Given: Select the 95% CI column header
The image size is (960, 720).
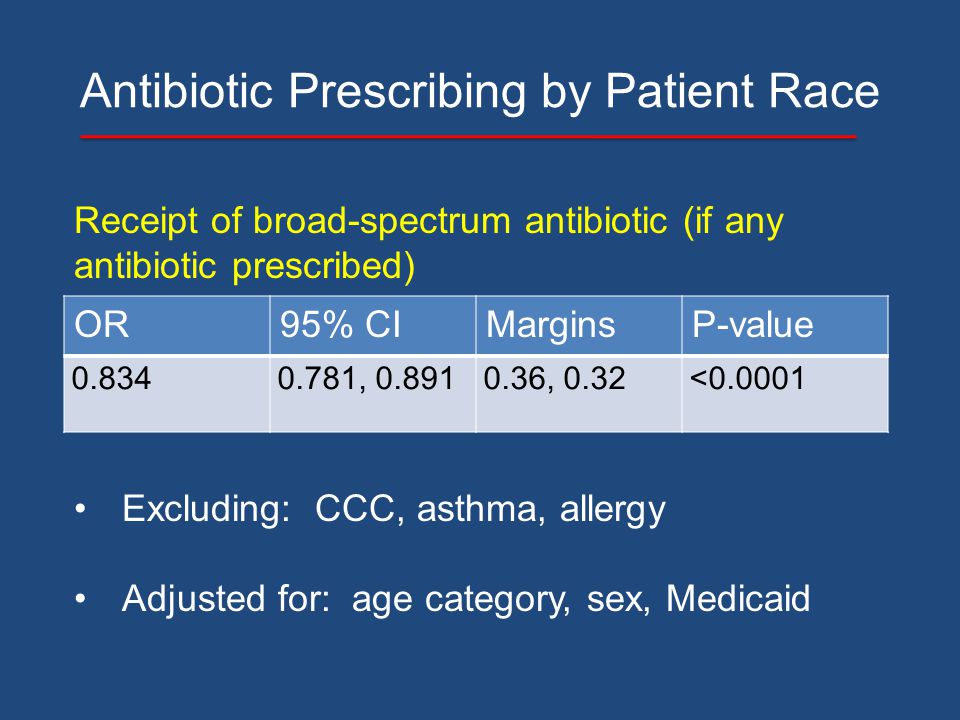Looking at the screenshot, I should click(x=372, y=325).
